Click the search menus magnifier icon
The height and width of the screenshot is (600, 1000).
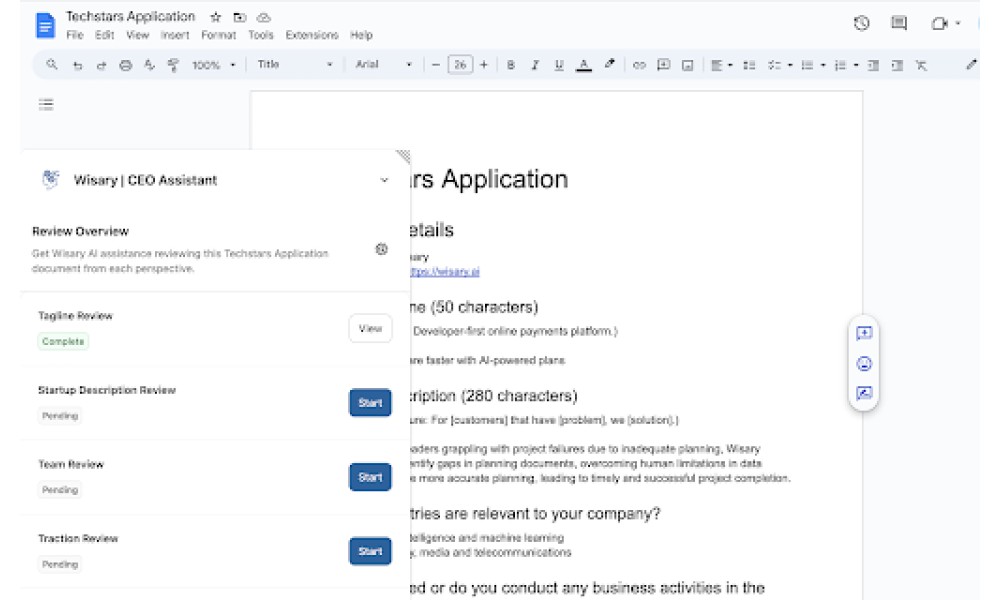[x=52, y=64]
